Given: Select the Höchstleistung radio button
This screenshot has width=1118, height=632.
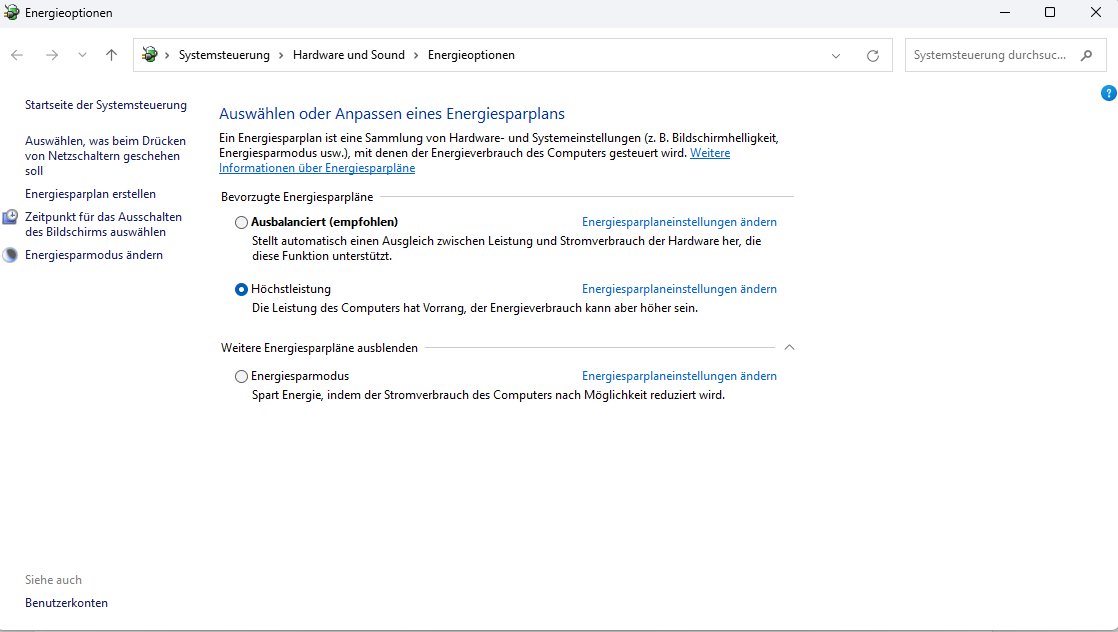Looking at the screenshot, I should (x=242, y=289).
